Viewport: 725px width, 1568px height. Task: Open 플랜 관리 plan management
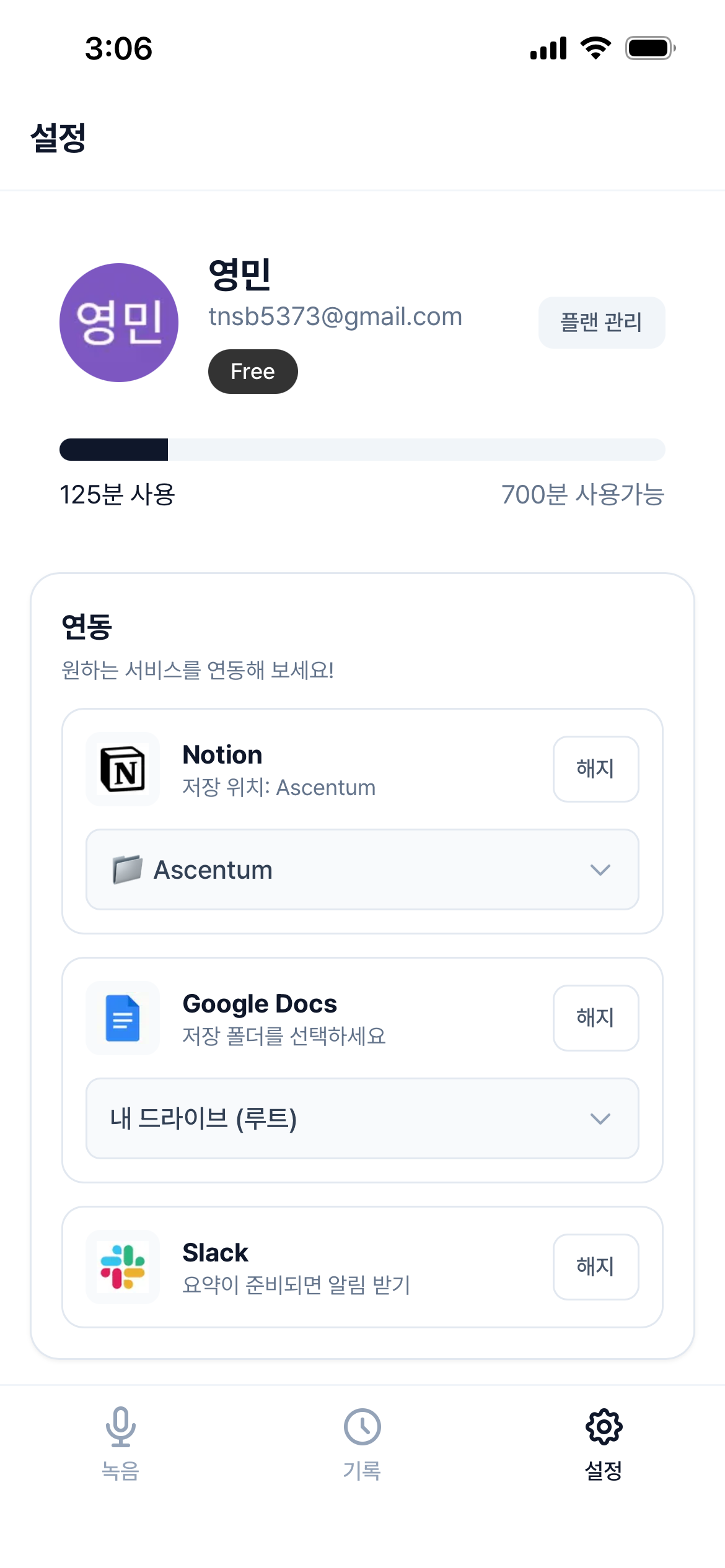pos(602,323)
